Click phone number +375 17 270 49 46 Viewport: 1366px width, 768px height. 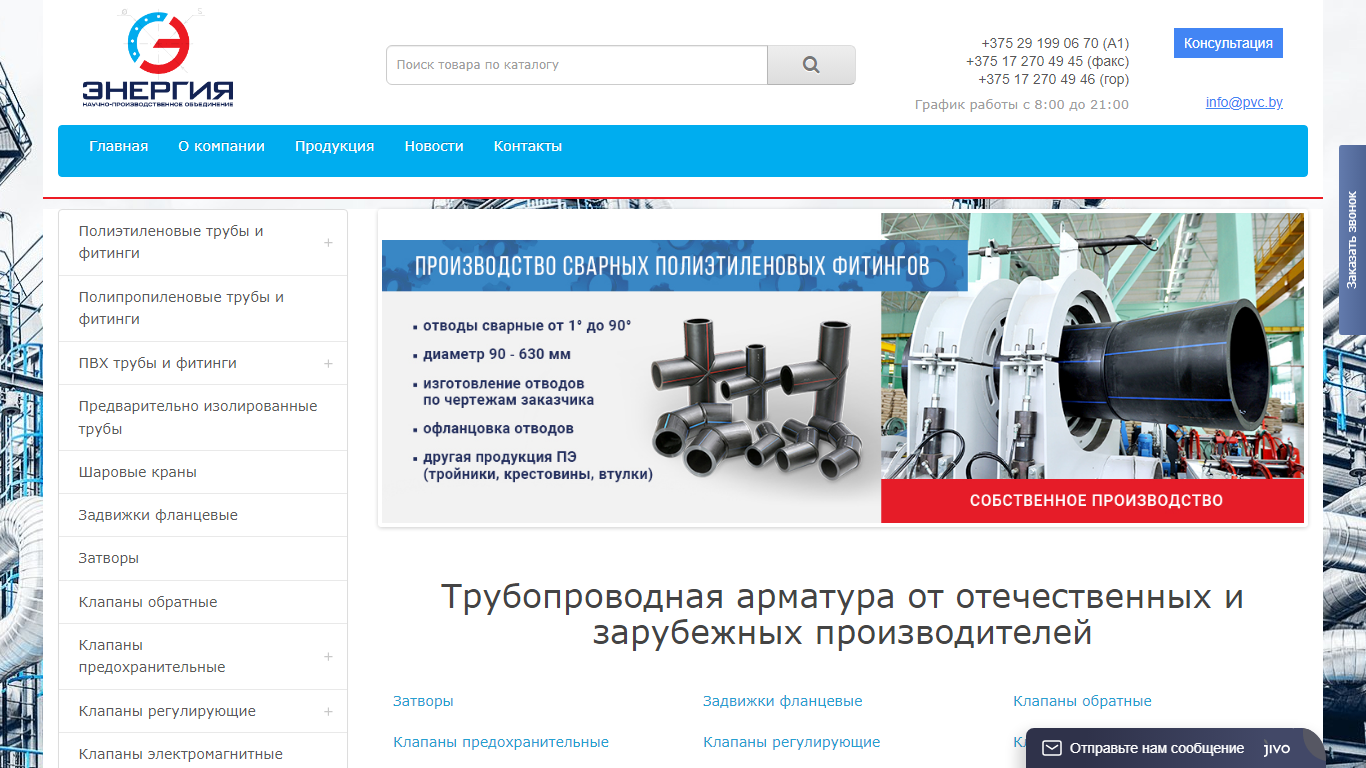[x=1053, y=79]
